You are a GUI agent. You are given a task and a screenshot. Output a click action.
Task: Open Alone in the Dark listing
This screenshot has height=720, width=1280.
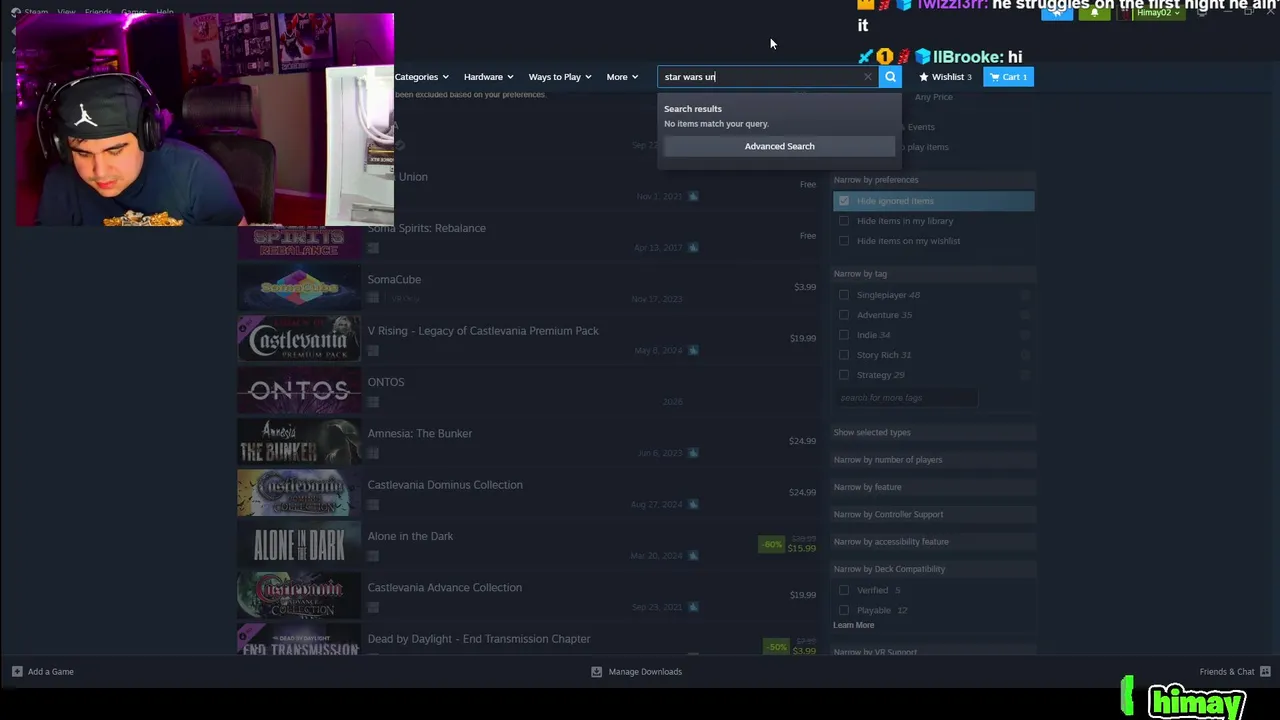click(530, 545)
